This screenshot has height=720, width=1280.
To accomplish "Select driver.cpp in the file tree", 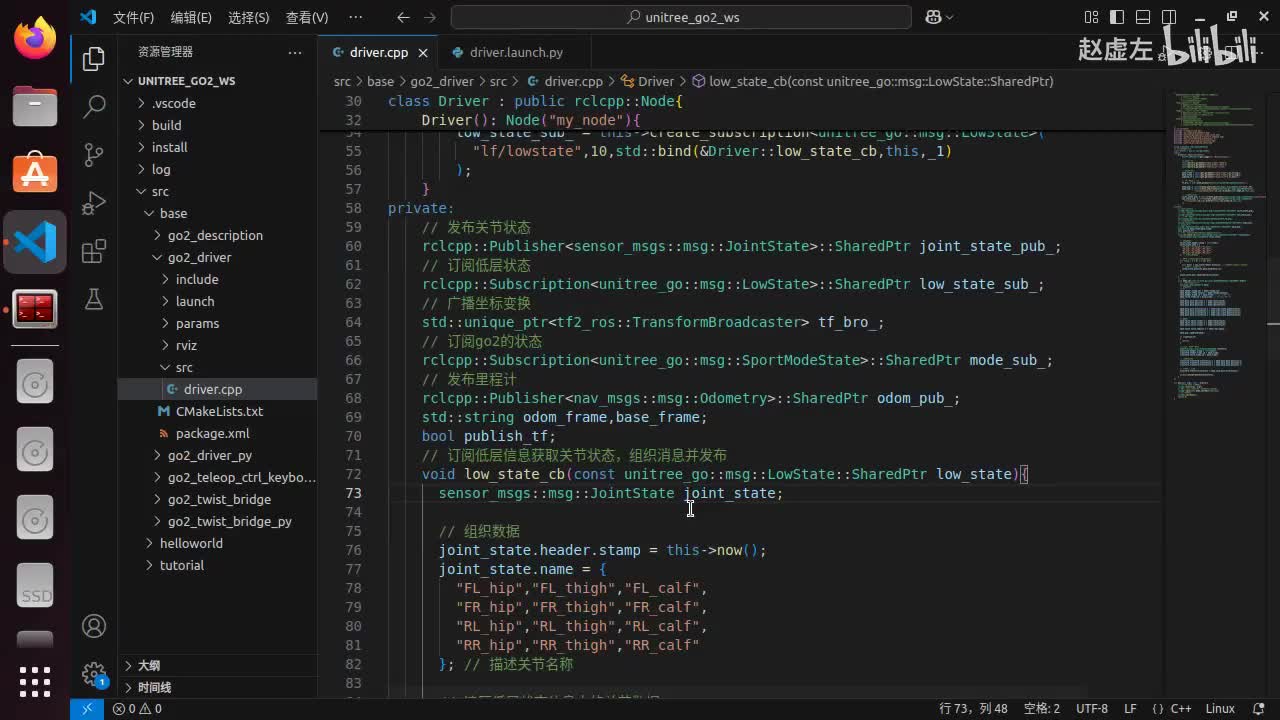I will click(x=218, y=389).
